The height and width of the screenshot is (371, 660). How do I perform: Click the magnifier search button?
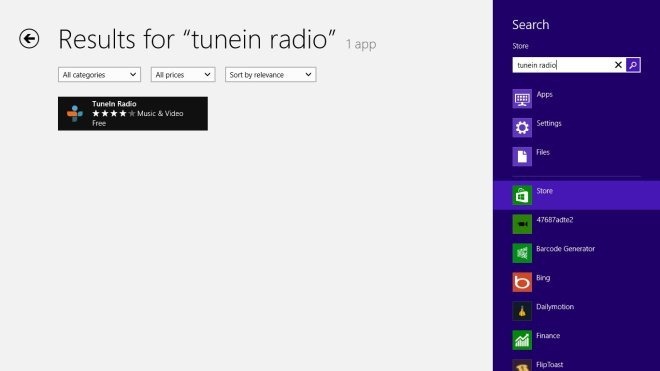[633, 65]
